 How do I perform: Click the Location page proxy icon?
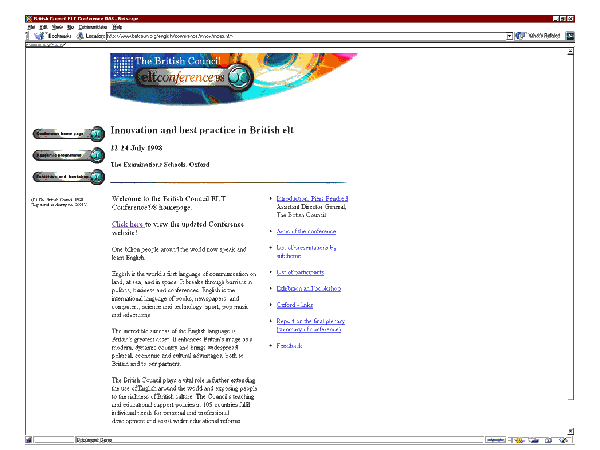pyautogui.click(x=80, y=36)
